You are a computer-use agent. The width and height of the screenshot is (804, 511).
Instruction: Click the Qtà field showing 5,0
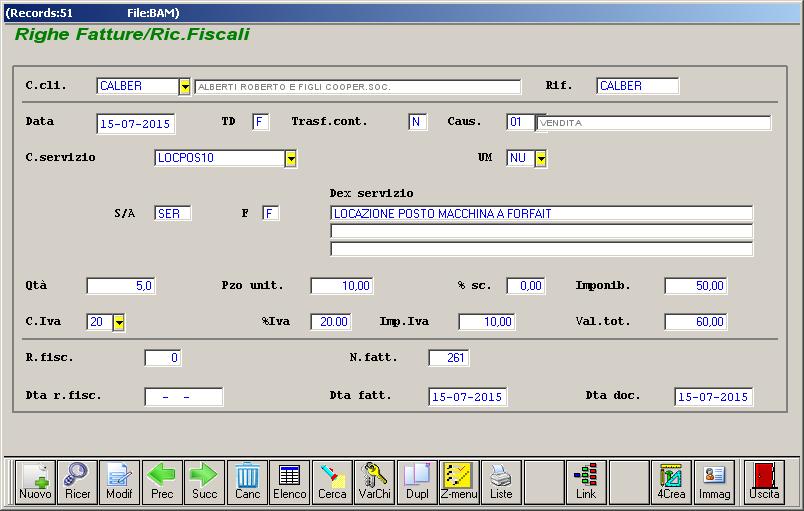click(x=121, y=286)
